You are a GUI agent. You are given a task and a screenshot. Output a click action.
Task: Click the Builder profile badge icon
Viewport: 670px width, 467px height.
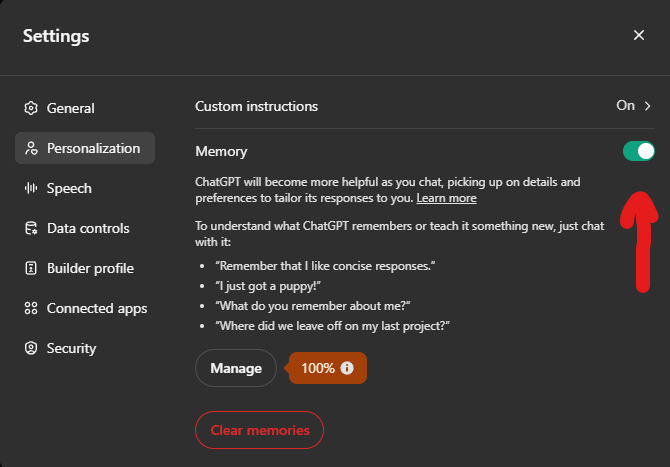point(31,268)
